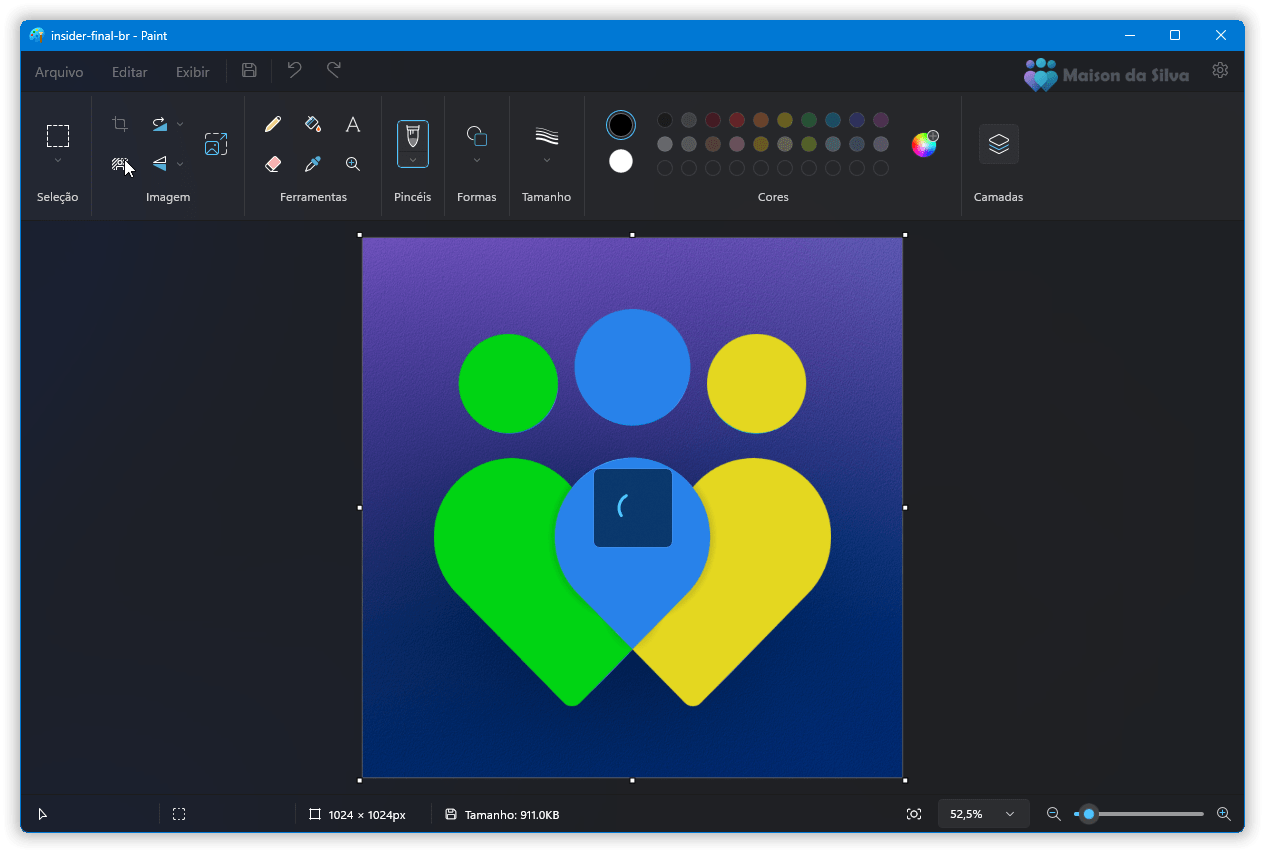Image resolution: width=1265 pixels, height=853 pixels.
Task: Select the Fill with color bucket tool
Action: [x=312, y=124]
